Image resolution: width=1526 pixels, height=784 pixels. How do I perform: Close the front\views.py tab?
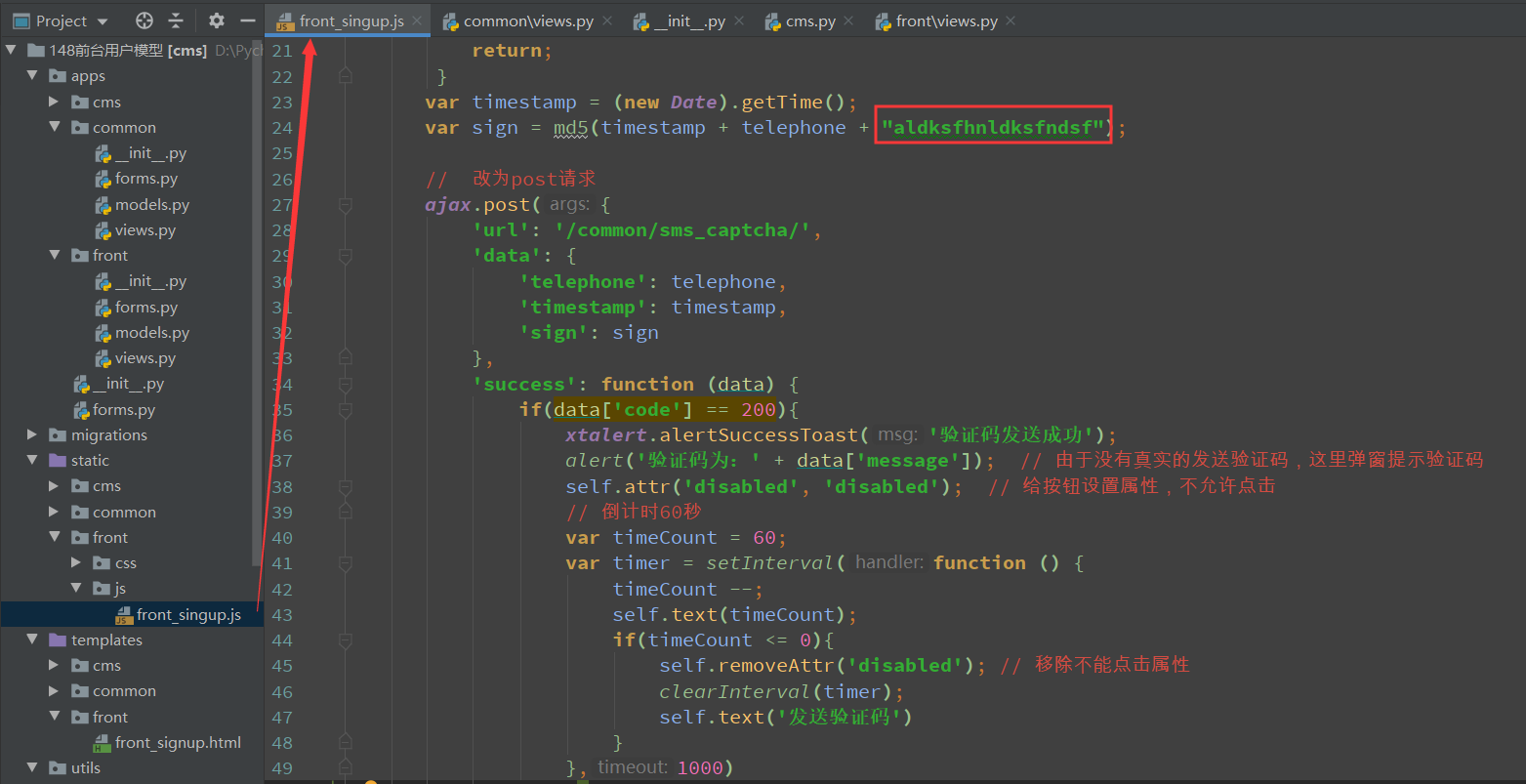(1010, 21)
